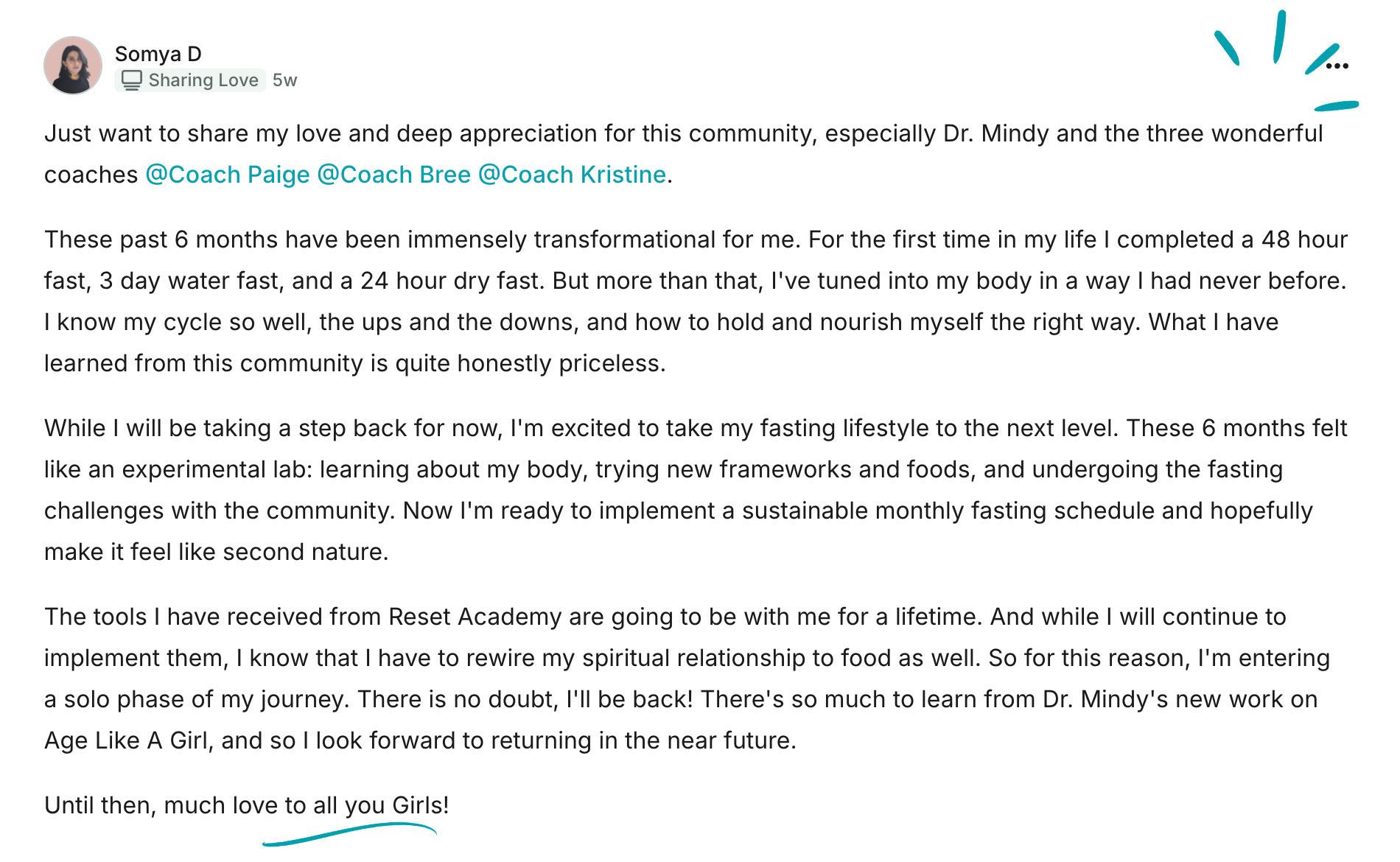Click the monitor icon beside Sharing Love
The image size is (1400, 862).
point(131,80)
